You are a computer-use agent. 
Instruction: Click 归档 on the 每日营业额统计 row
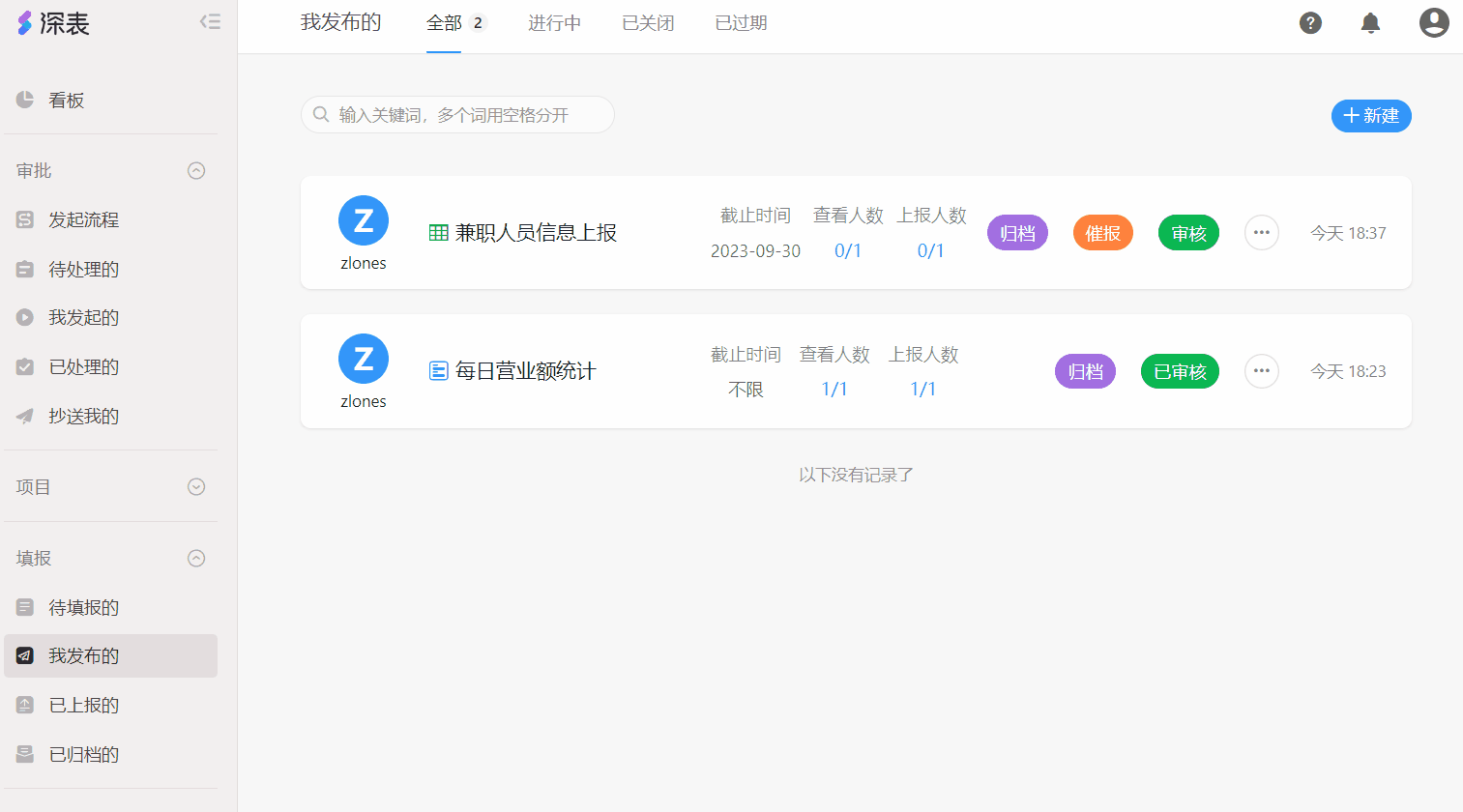(x=1085, y=372)
